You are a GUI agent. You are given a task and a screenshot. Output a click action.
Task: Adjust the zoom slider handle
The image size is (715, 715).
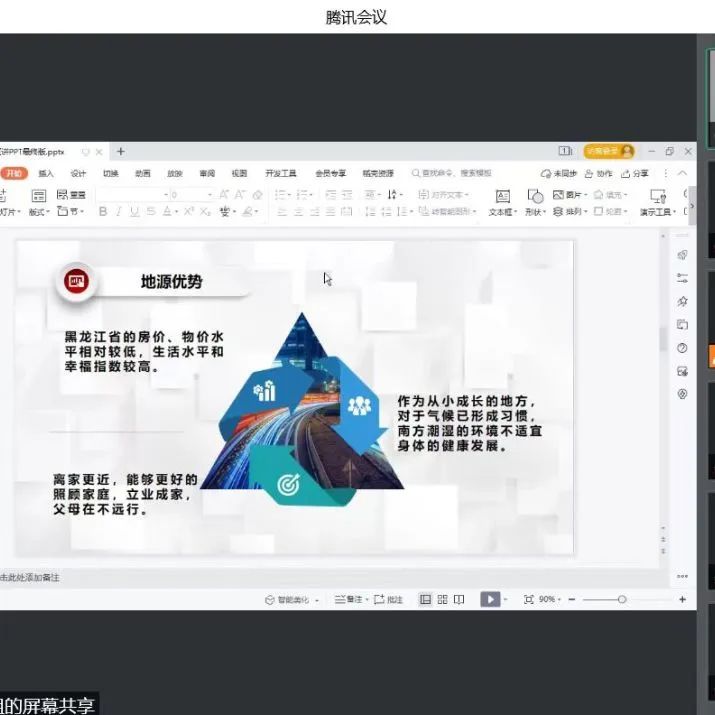point(622,599)
